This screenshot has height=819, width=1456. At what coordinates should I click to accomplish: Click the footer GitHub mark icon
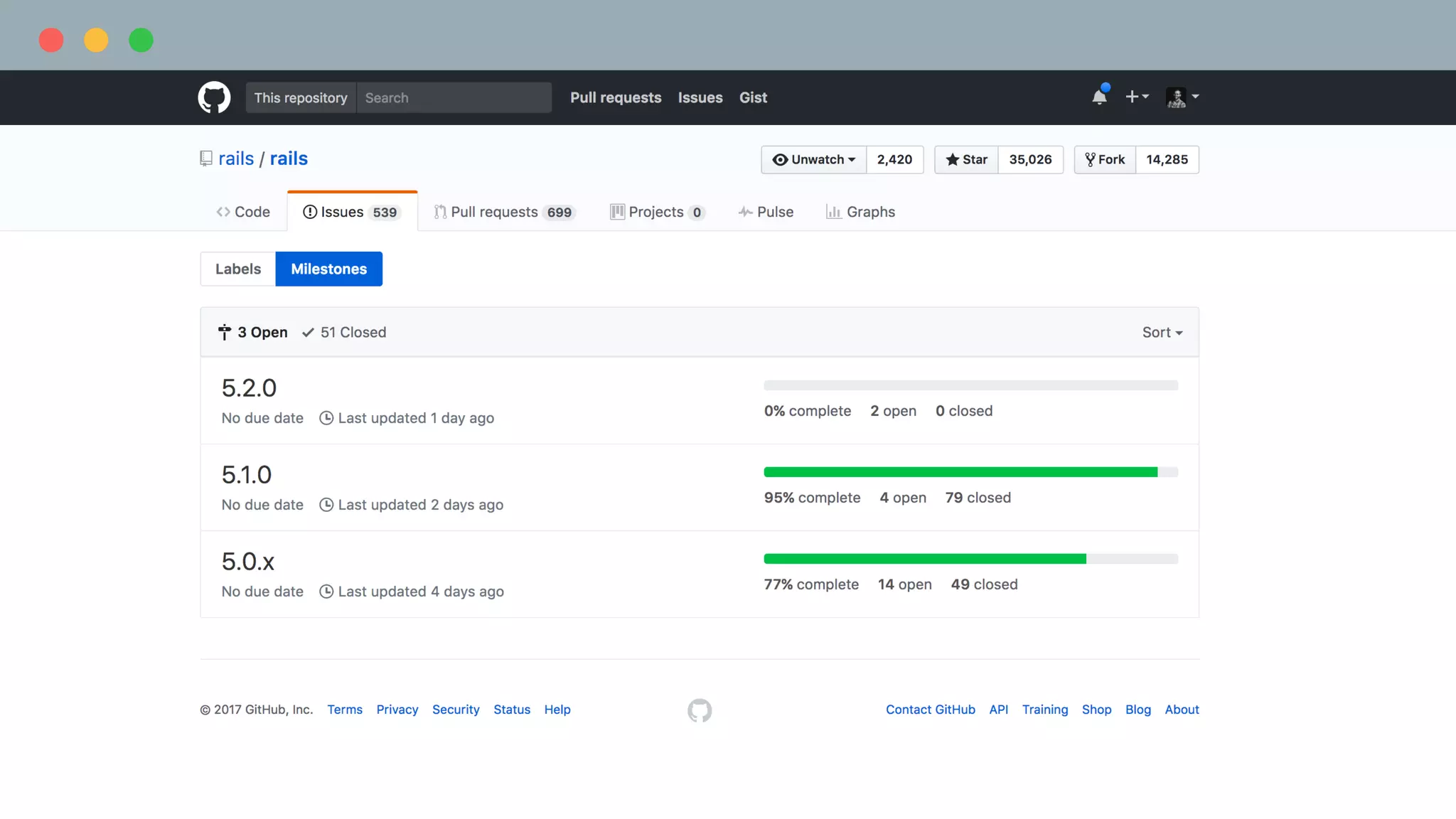[x=700, y=710]
